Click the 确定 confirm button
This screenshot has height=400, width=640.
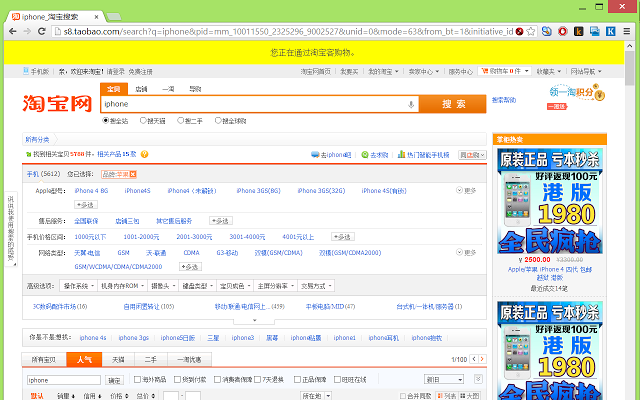tap(114, 380)
